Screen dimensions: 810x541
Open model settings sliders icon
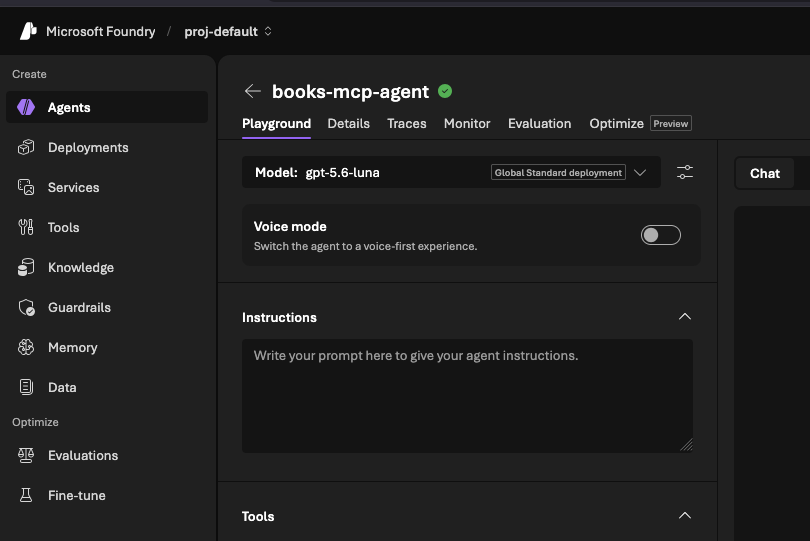tap(685, 172)
